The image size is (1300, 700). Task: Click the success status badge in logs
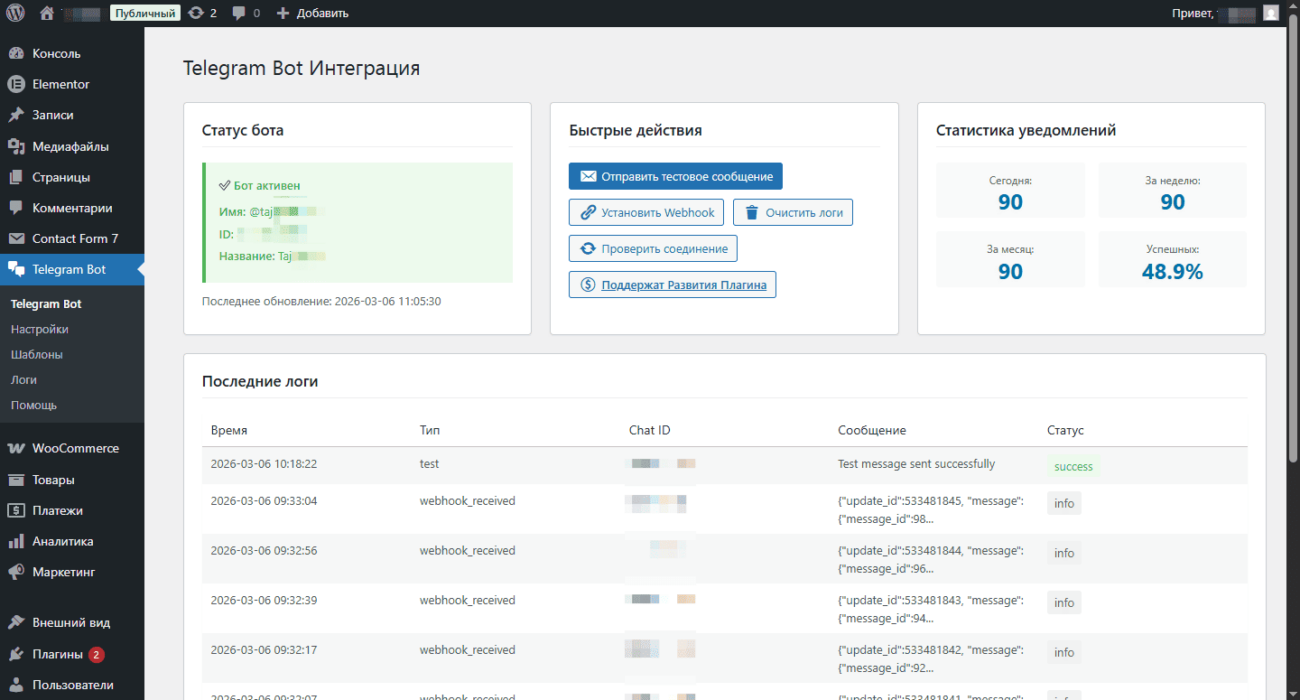click(x=1073, y=466)
